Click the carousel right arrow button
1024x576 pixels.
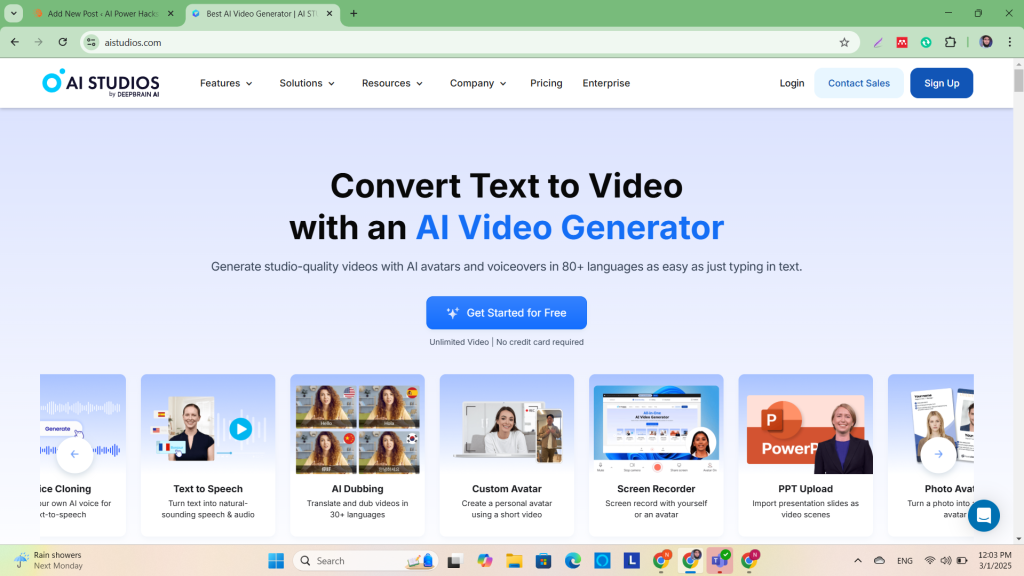point(938,454)
